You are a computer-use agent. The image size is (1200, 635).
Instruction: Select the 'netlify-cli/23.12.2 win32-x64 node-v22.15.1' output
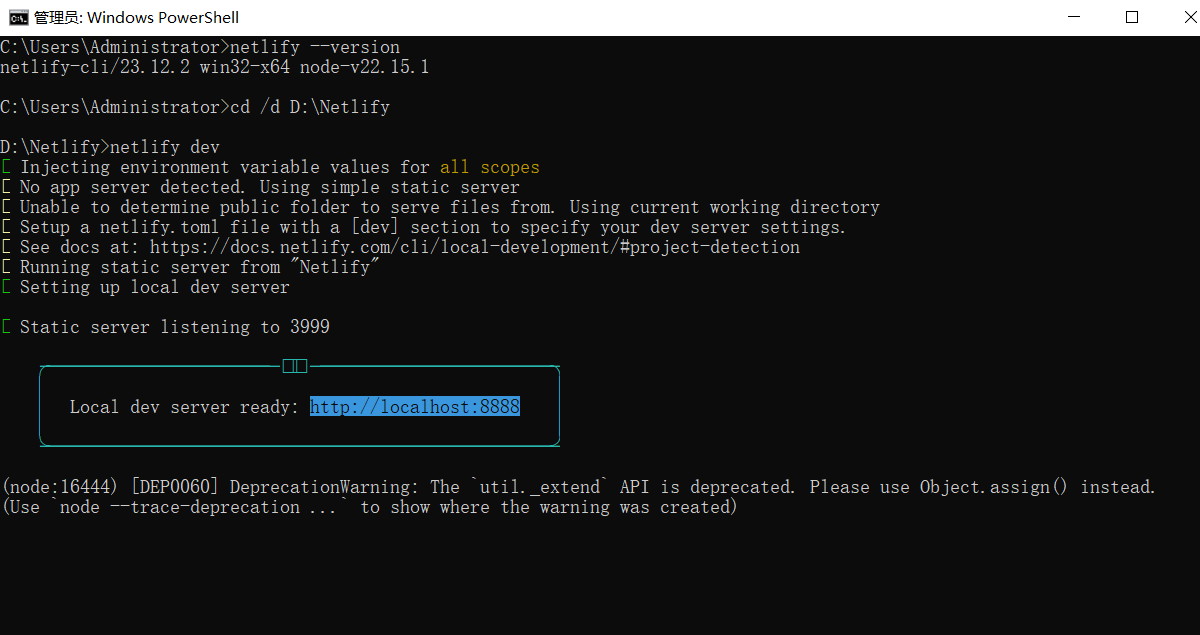(215, 67)
